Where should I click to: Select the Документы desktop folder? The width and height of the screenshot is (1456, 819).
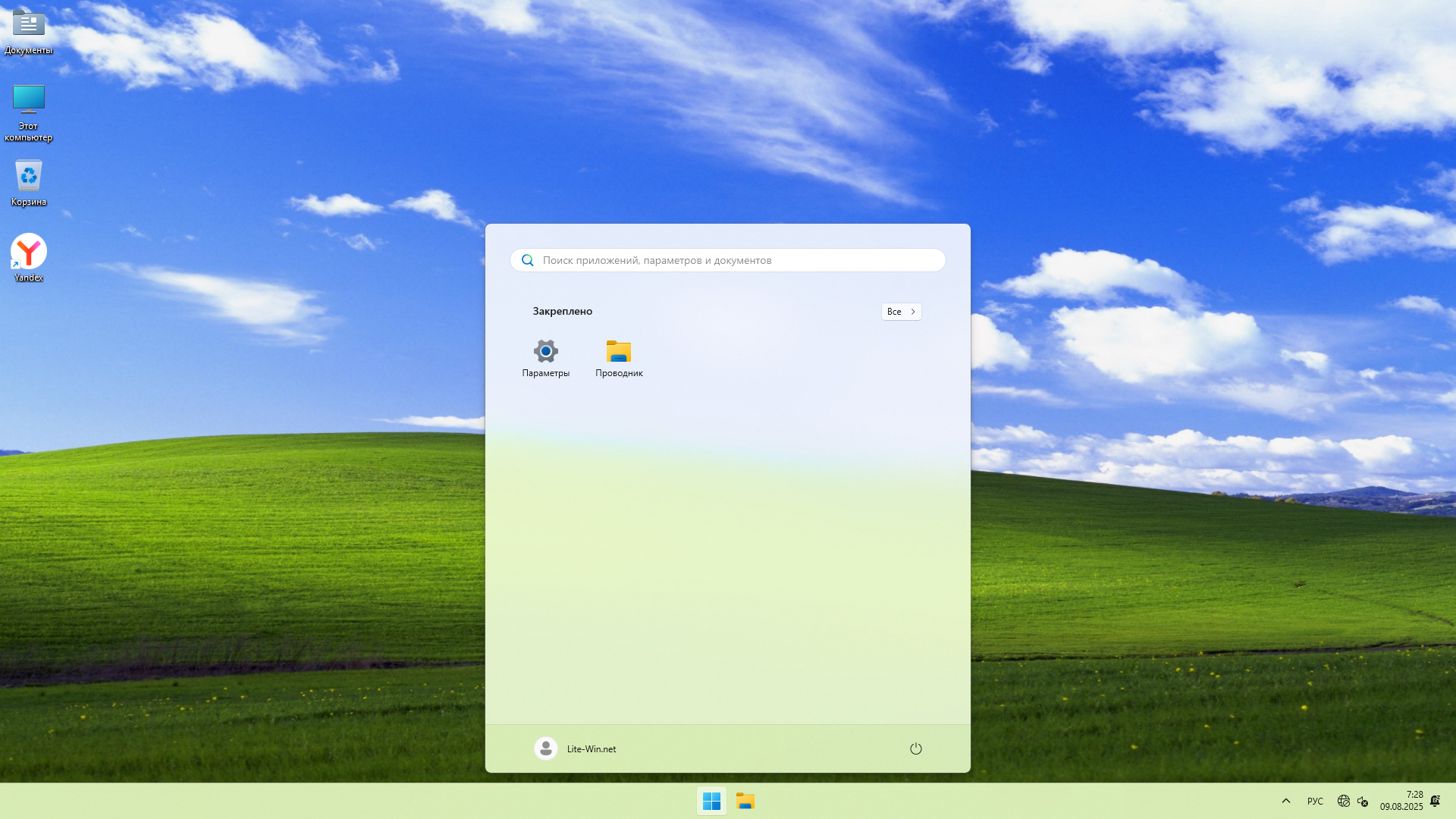tap(29, 30)
